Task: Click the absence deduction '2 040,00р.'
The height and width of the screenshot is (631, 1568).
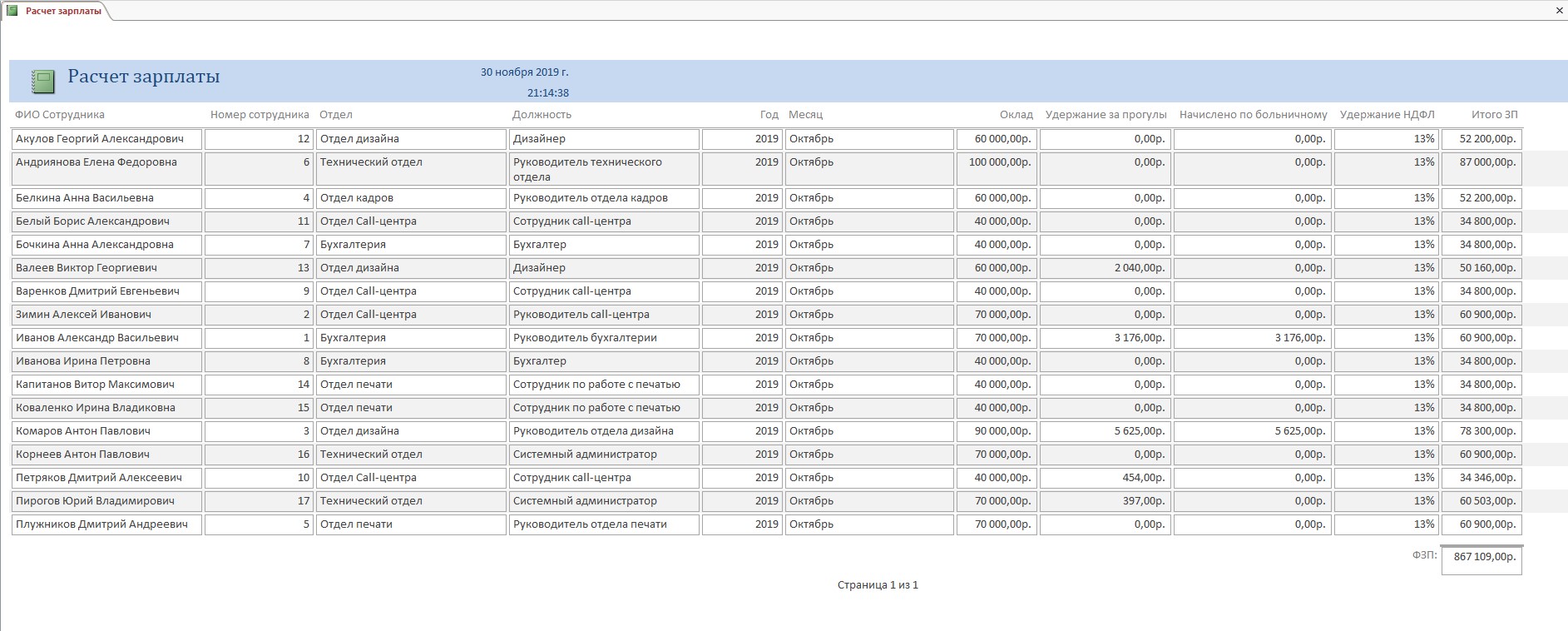Action: [1106, 268]
